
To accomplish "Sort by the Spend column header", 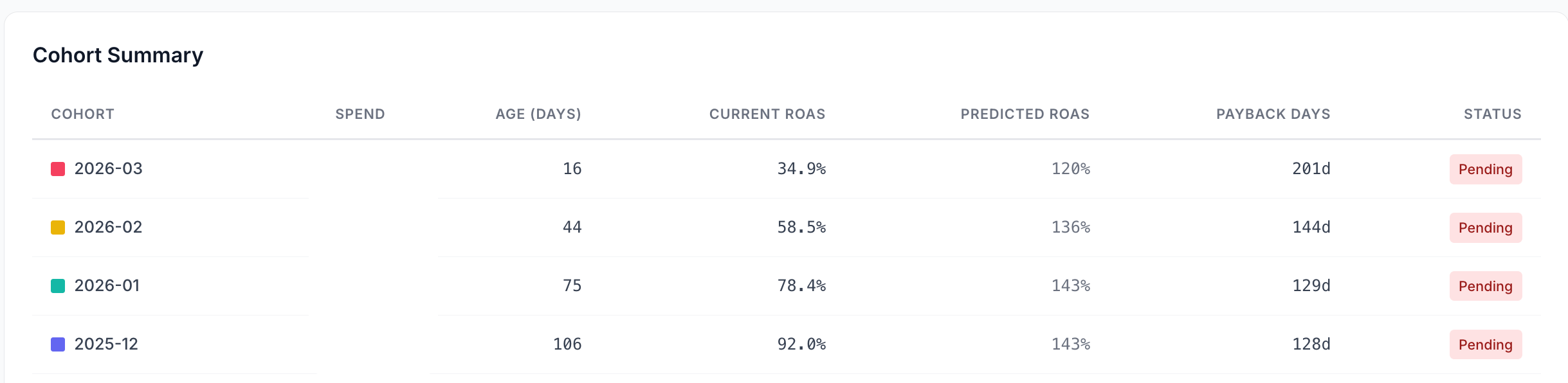I will click(360, 114).
